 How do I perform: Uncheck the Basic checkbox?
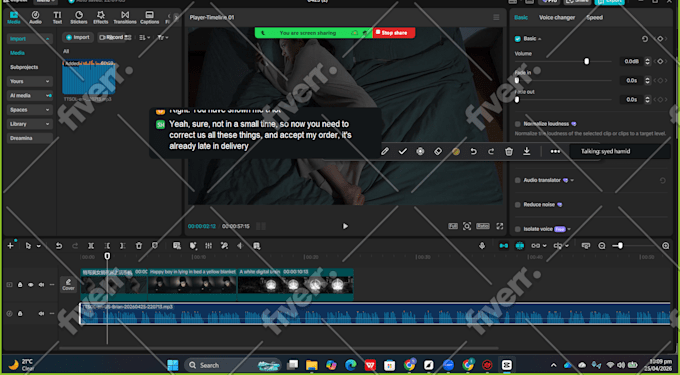click(x=517, y=39)
